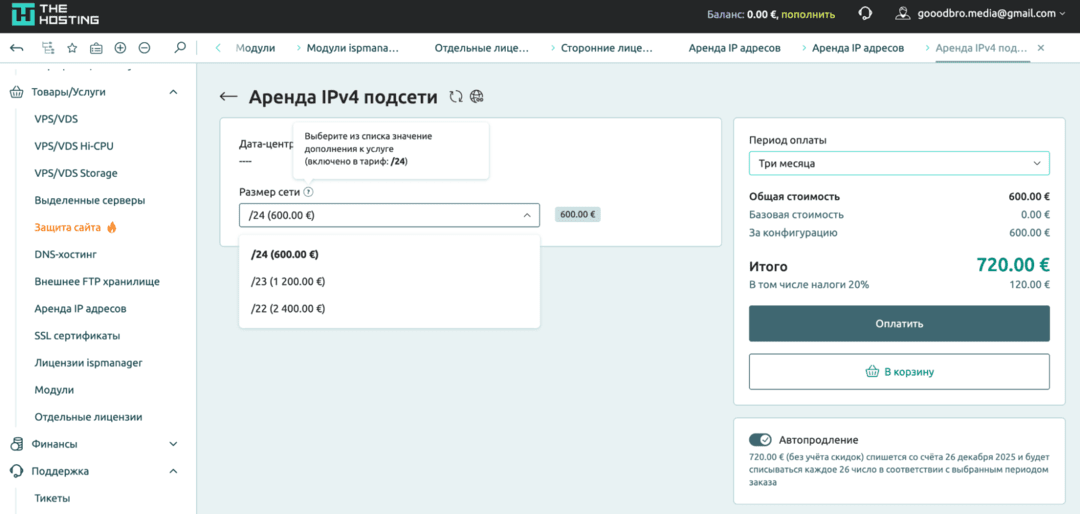Click the пополнить balance link
Viewport: 1080px width, 514px height.
click(x=808, y=14)
